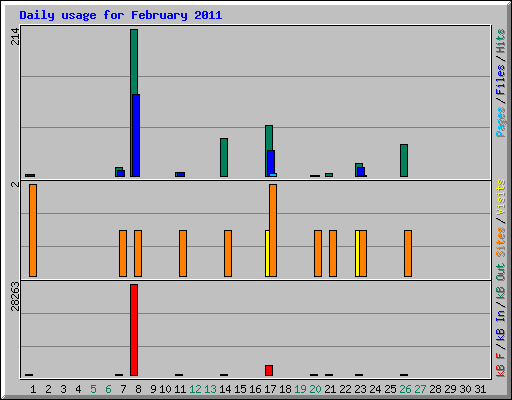Image resolution: width=512 pixels, height=400 pixels.
Task: Click day label 31 on the x-axis
Action: point(480,389)
